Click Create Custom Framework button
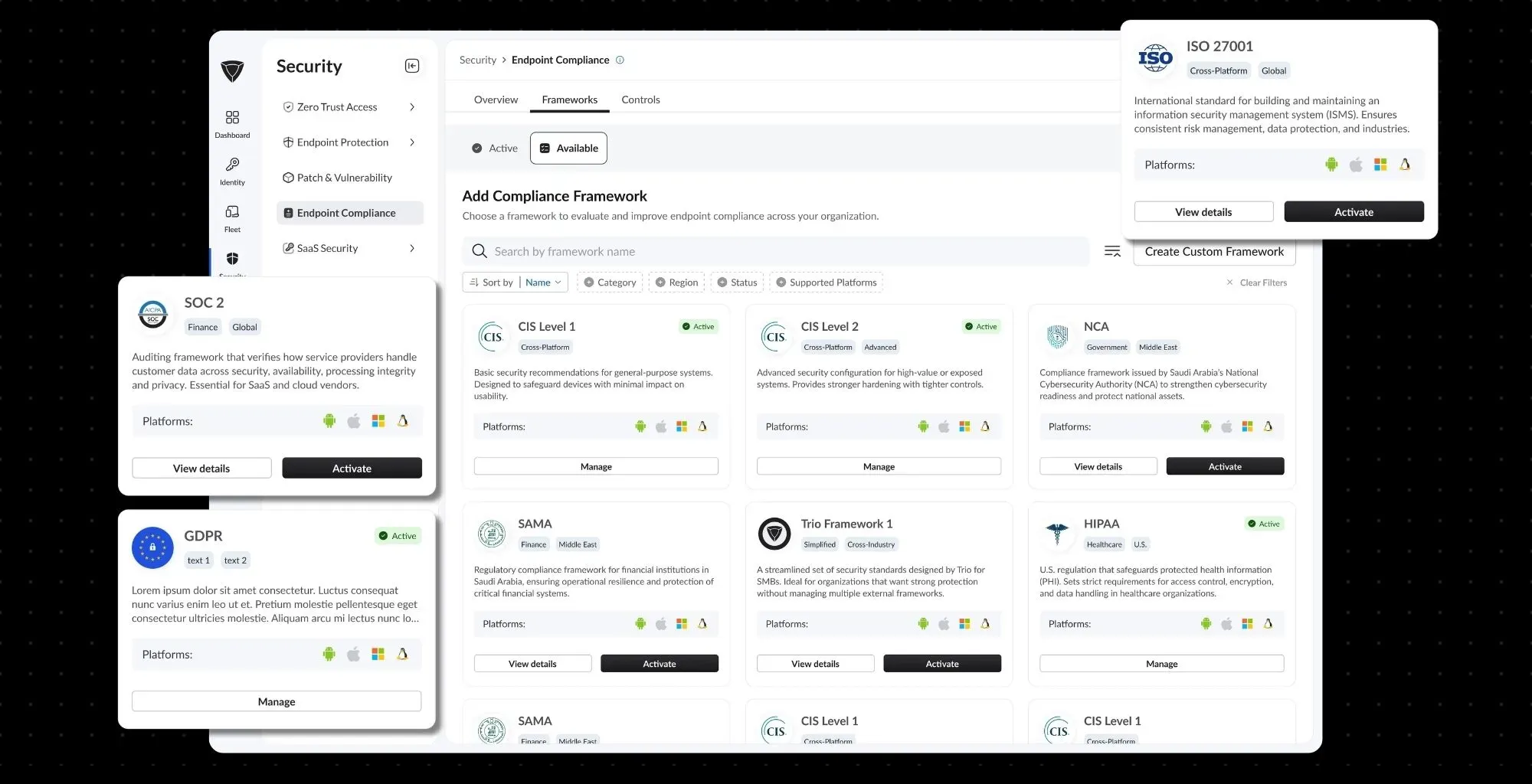 click(1214, 251)
